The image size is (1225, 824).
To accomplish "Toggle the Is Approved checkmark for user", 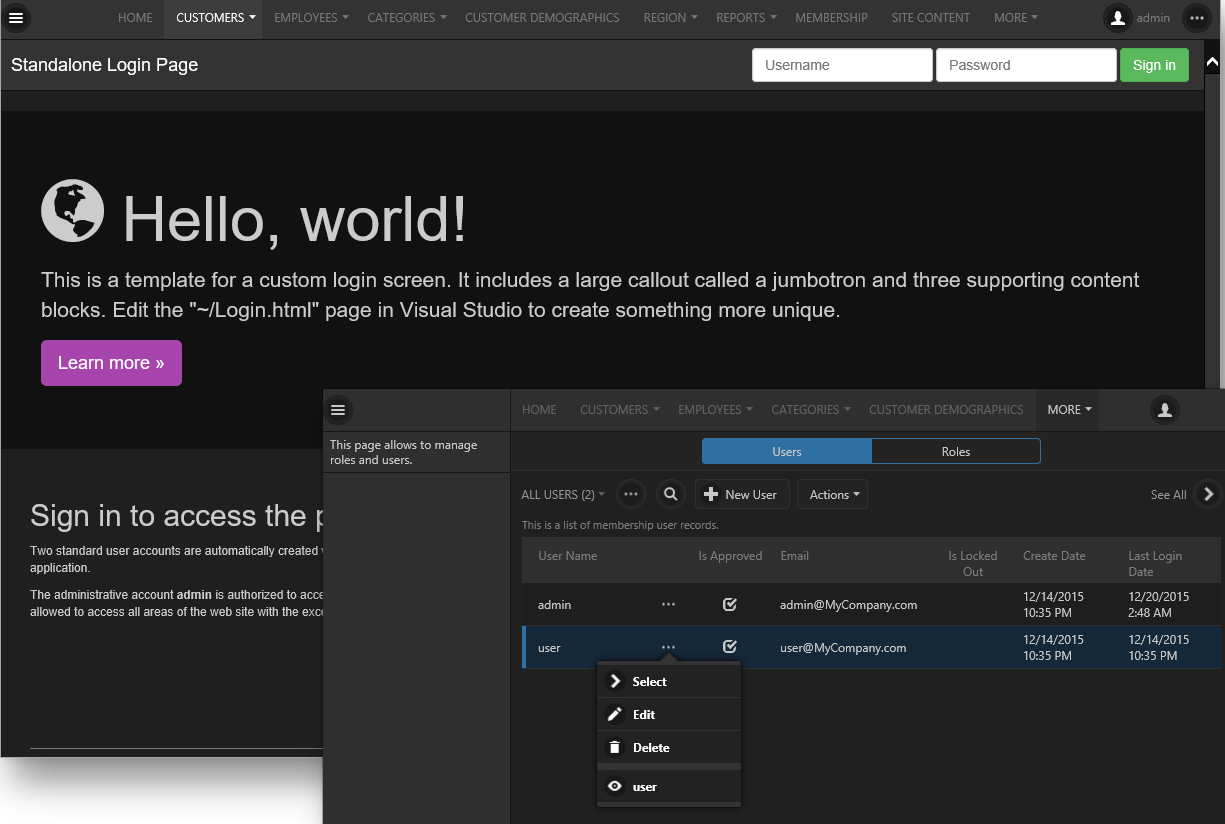I will (729, 646).
